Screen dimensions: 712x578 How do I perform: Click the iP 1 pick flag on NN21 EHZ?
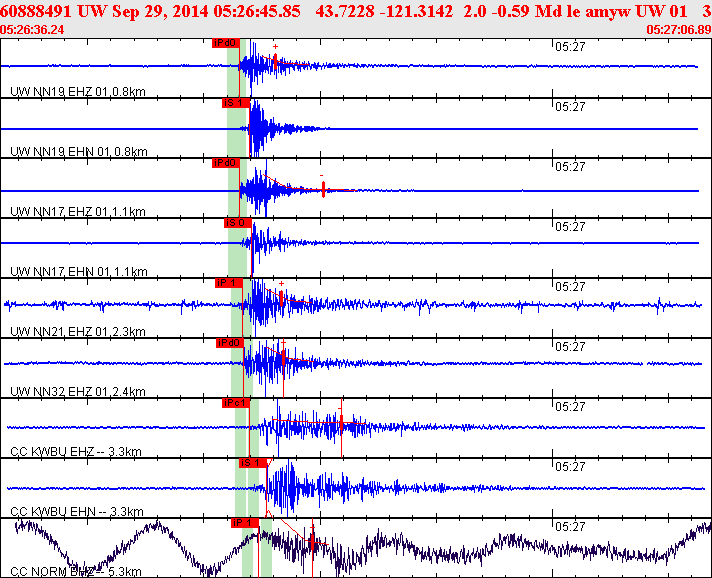coord(229,283)
